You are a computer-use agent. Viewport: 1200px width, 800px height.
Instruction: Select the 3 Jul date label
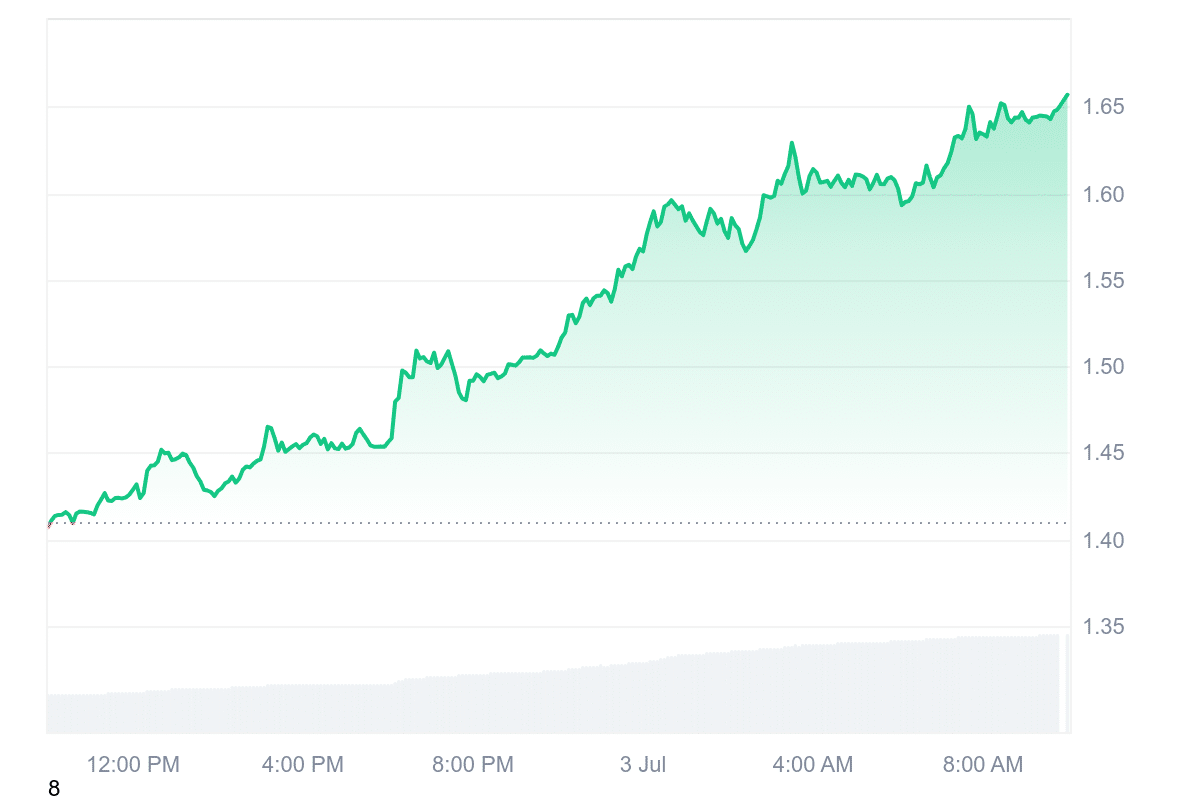tap(643, 765)
